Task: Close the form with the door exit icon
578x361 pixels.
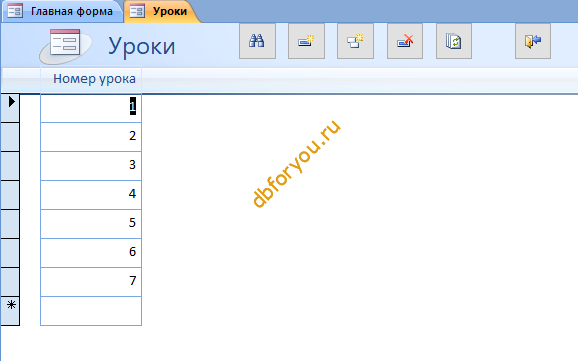Action: click(x=533, y=41)
